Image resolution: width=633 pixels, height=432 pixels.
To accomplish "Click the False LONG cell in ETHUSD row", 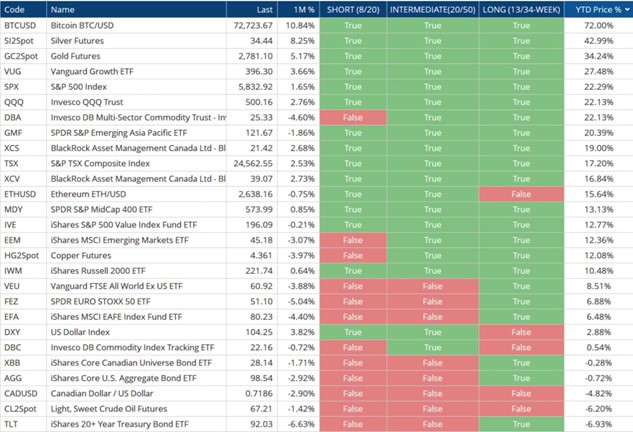I will point(521,194).
